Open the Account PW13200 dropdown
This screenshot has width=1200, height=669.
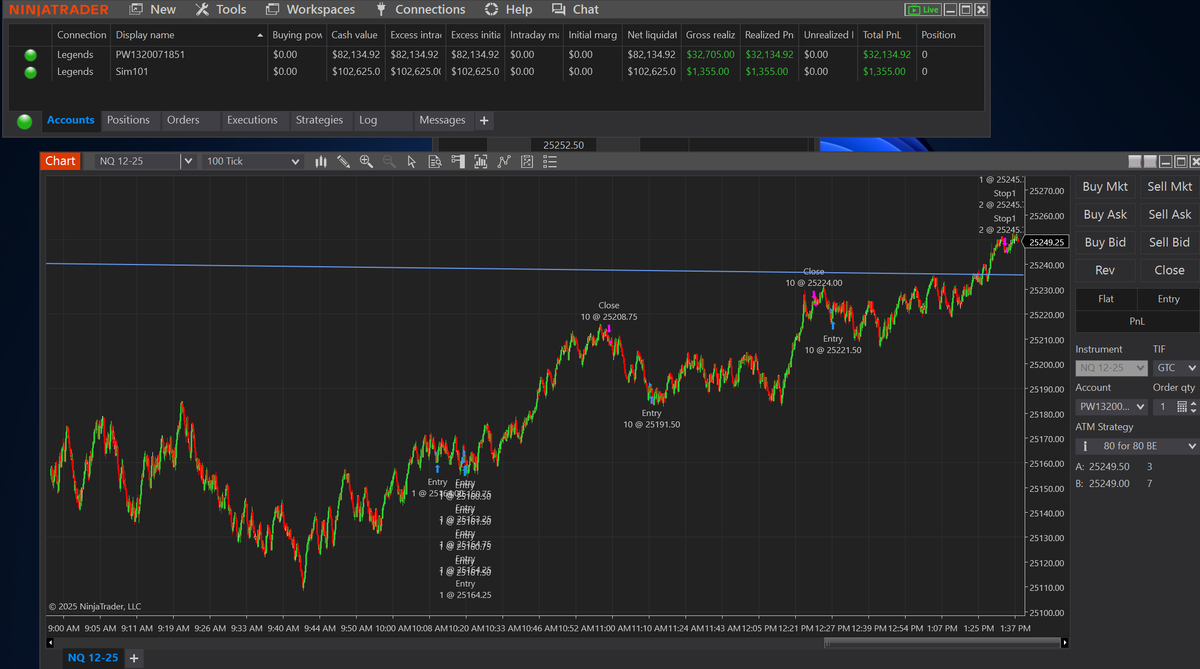tap(1111, 407)
